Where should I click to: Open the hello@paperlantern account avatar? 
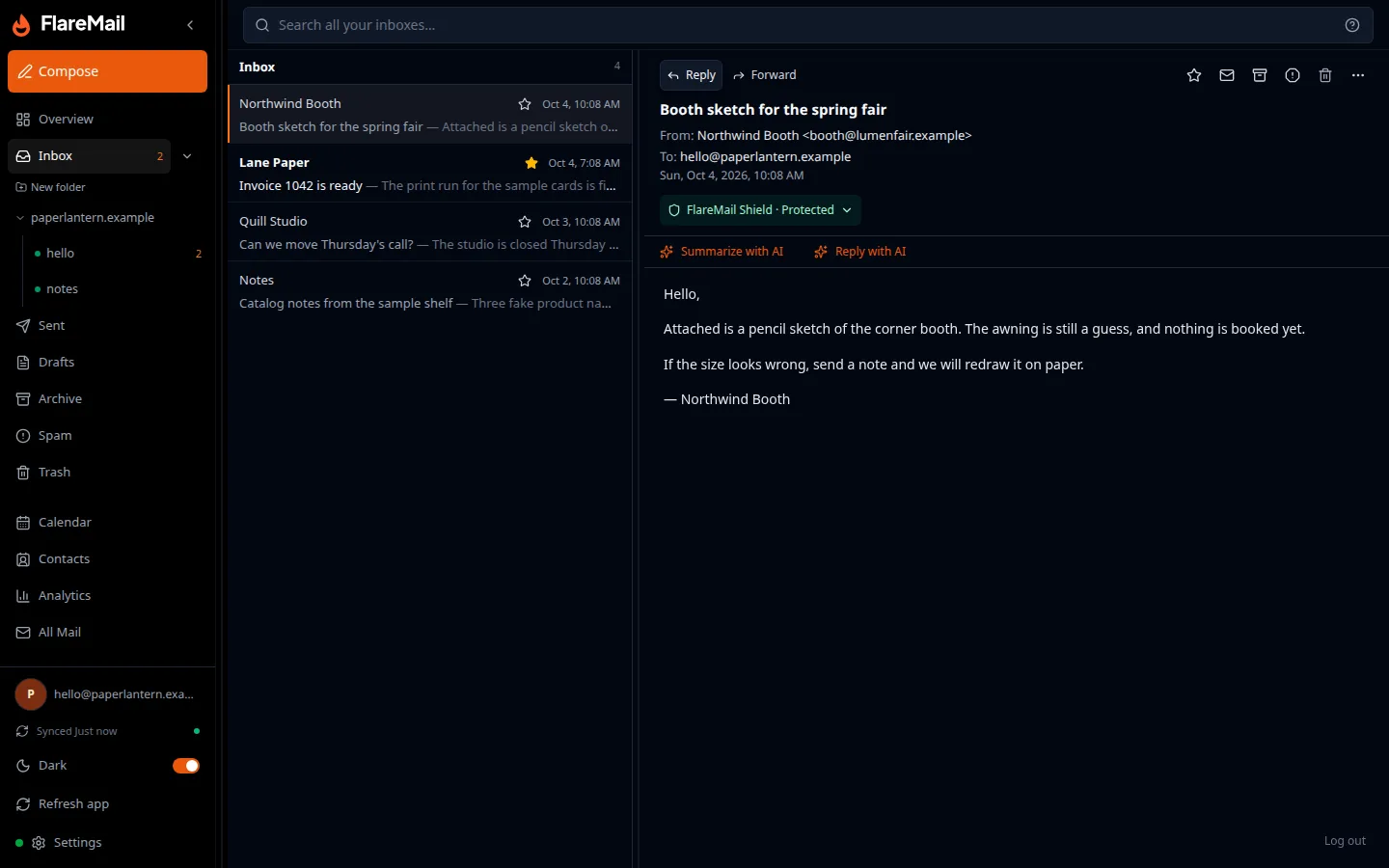[x=31, y=694]
